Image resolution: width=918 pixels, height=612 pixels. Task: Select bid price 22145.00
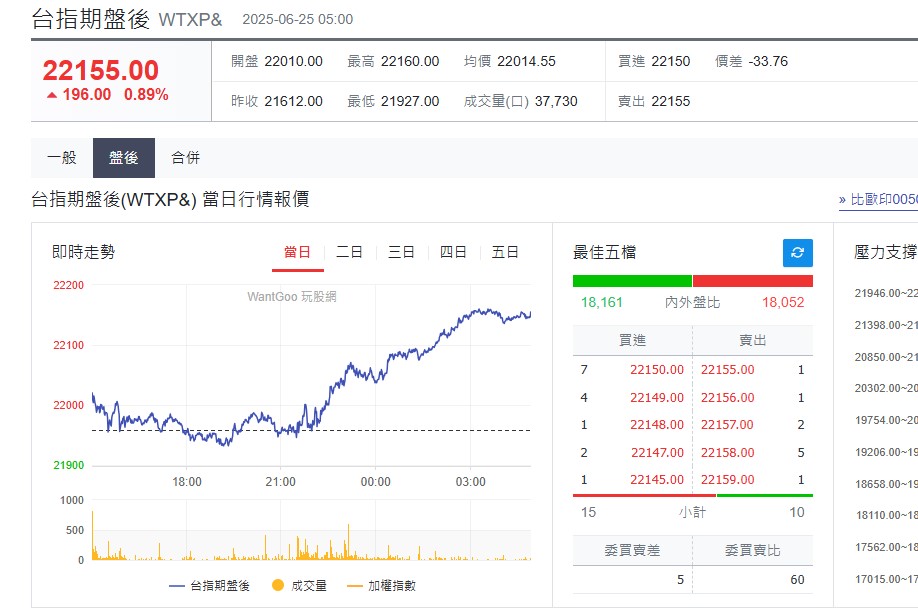pos(656,480)
